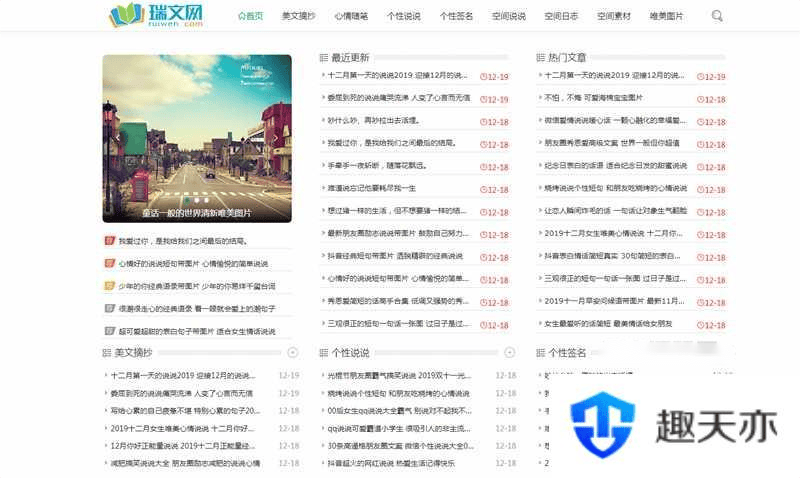The image size is (800, 478).
Task: Select the second carousel dot
Action: coord(197,200)
